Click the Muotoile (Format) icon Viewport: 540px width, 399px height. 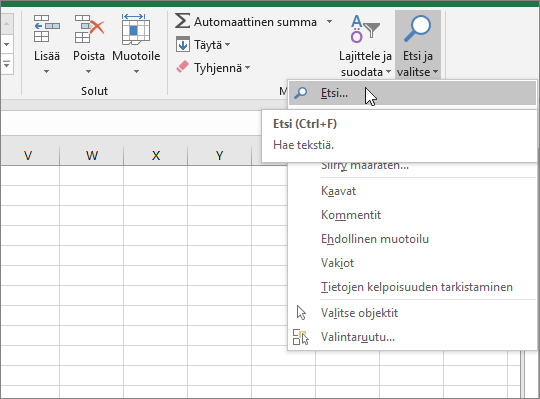click(136, 29)
